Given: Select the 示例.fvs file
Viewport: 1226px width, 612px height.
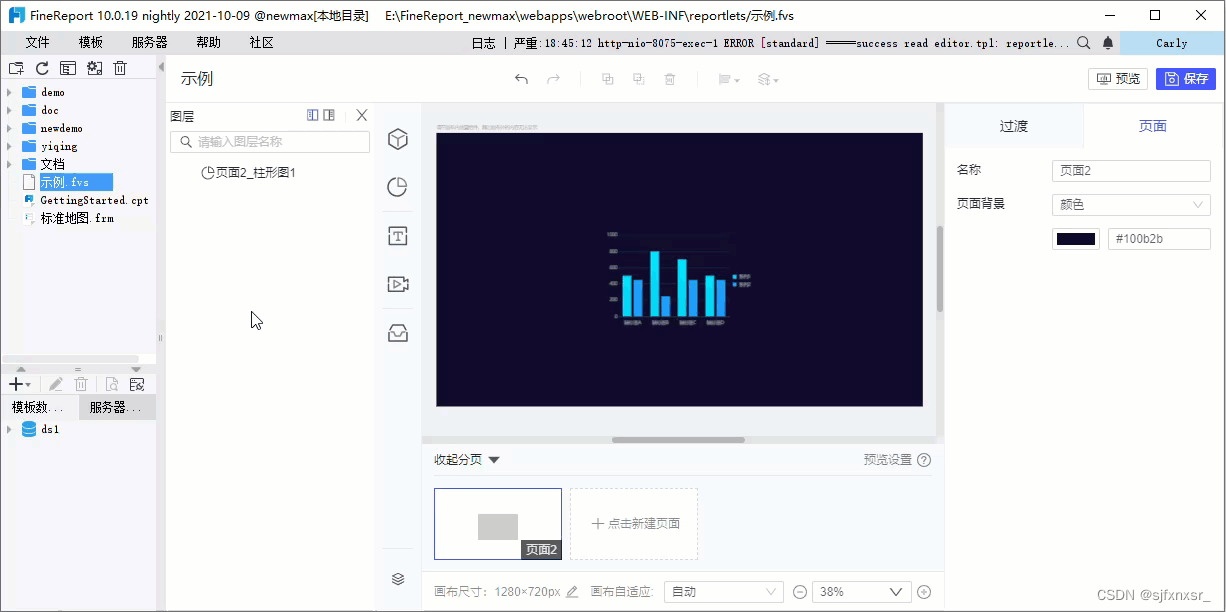Looking at the screenshot, I should 66,182.
